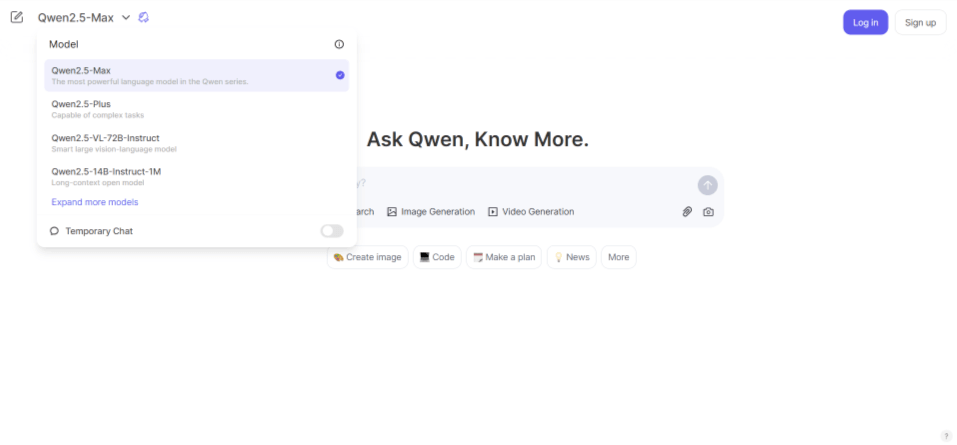Click the Sign up button
The image size is (957, 445).
920,23
